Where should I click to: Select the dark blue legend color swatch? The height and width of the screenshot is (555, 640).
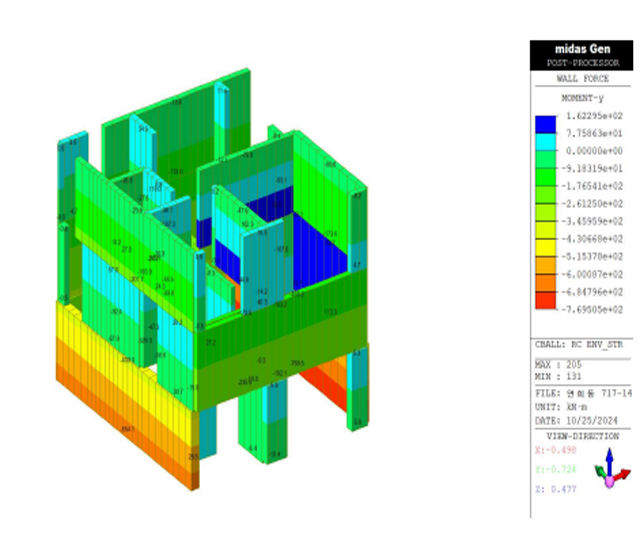coord(545,125)
